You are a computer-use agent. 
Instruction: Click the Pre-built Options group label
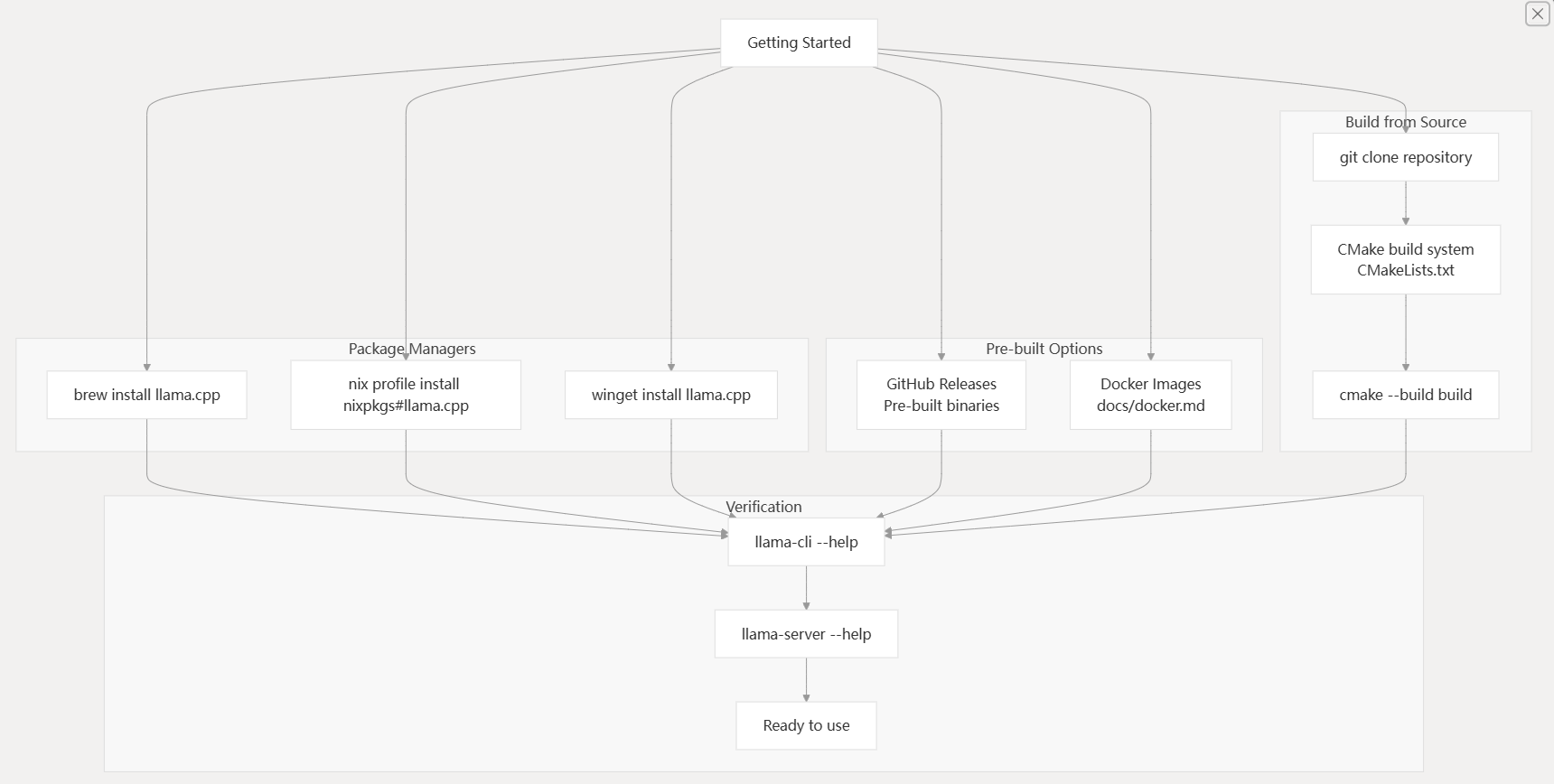(1044, 349)
